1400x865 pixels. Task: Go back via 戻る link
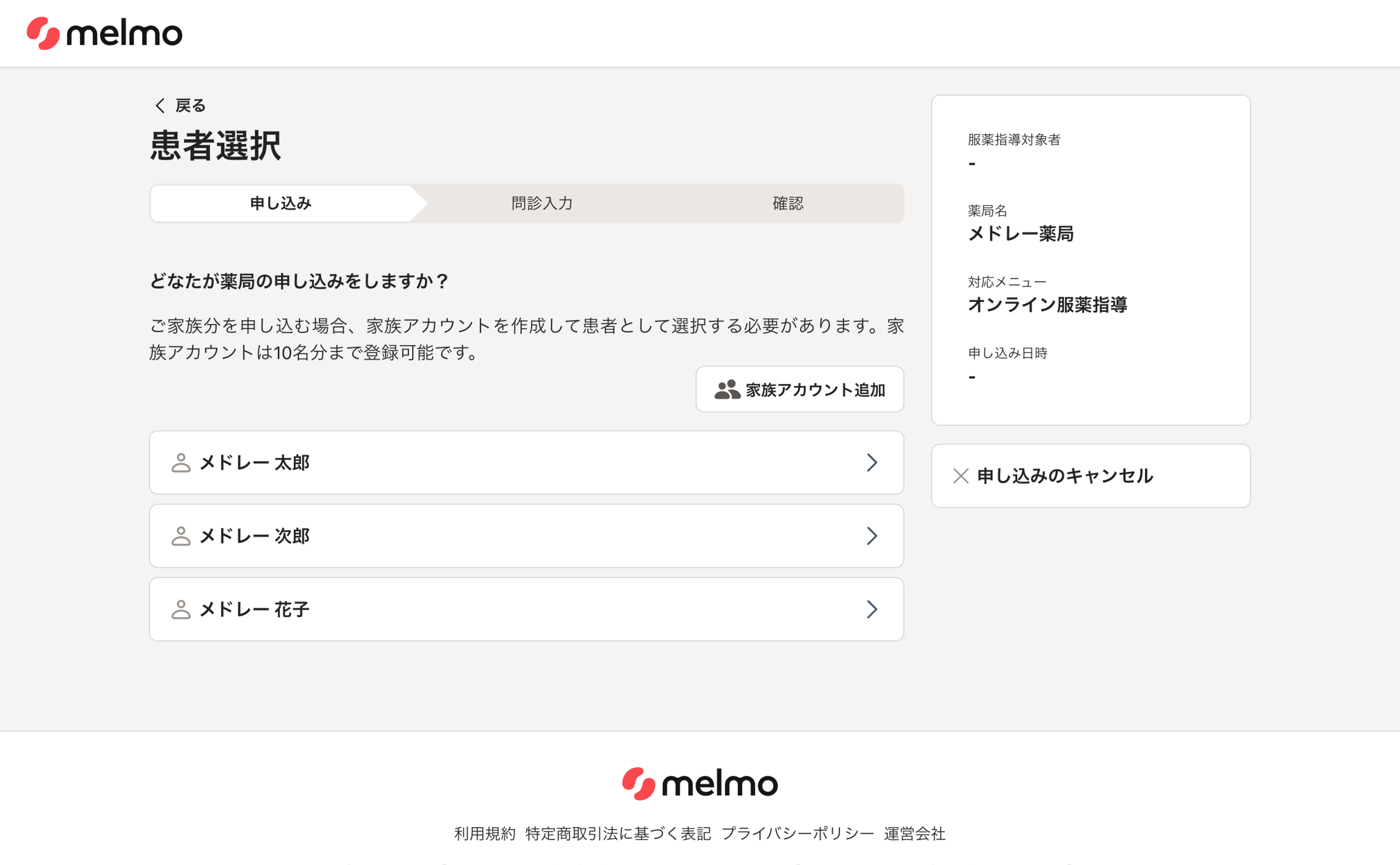pyautogui.click(x=190, y=106)
